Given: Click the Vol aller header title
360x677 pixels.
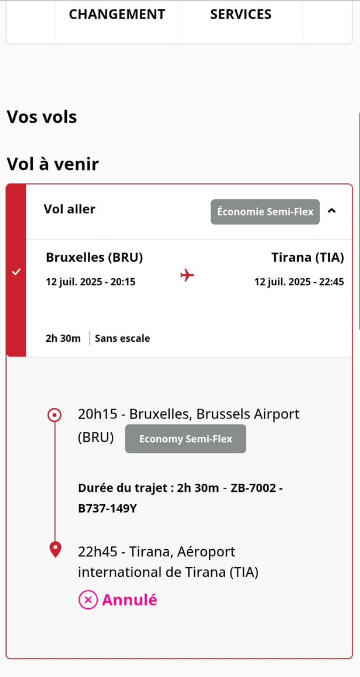Looking at the screenshot, I should 69,209.
